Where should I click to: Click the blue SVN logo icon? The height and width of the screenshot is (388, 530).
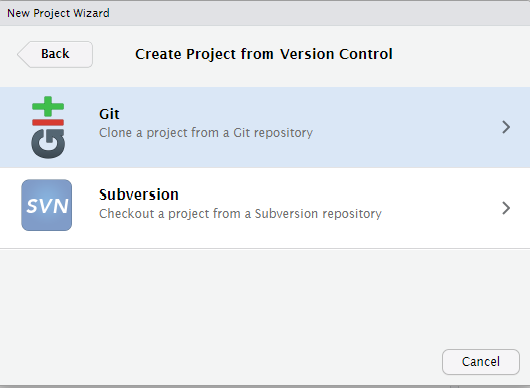47,205
